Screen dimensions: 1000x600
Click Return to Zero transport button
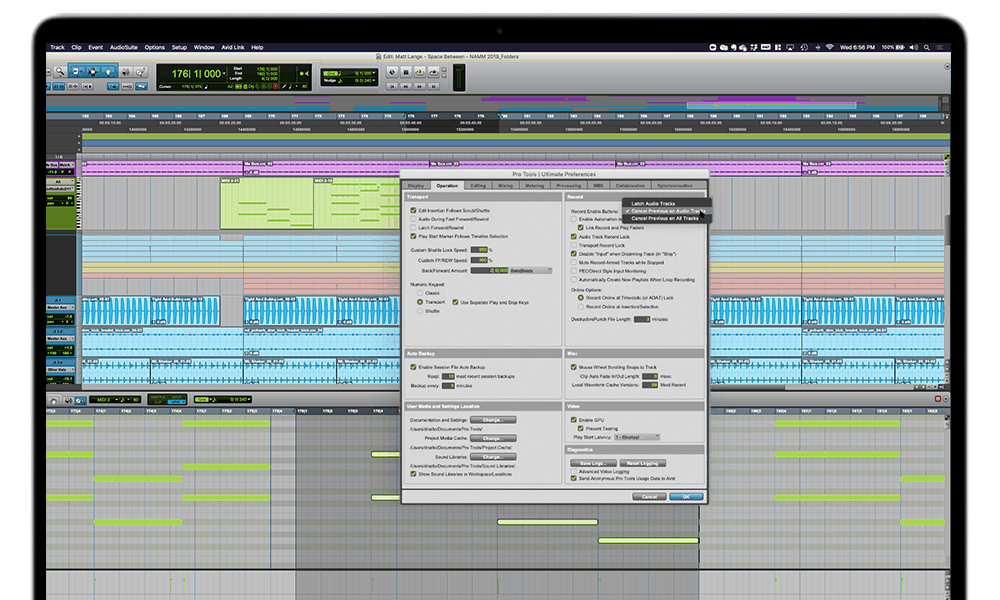392,85
